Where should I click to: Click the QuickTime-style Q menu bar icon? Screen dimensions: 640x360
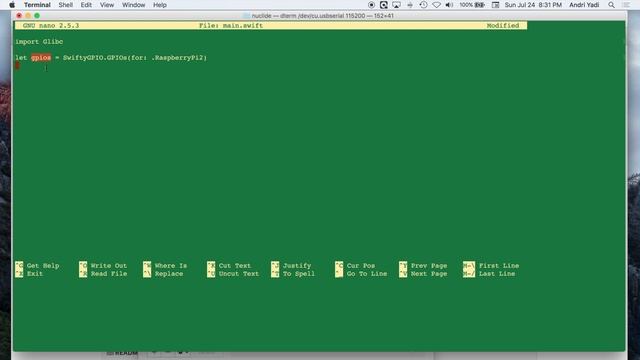(384, 5)
